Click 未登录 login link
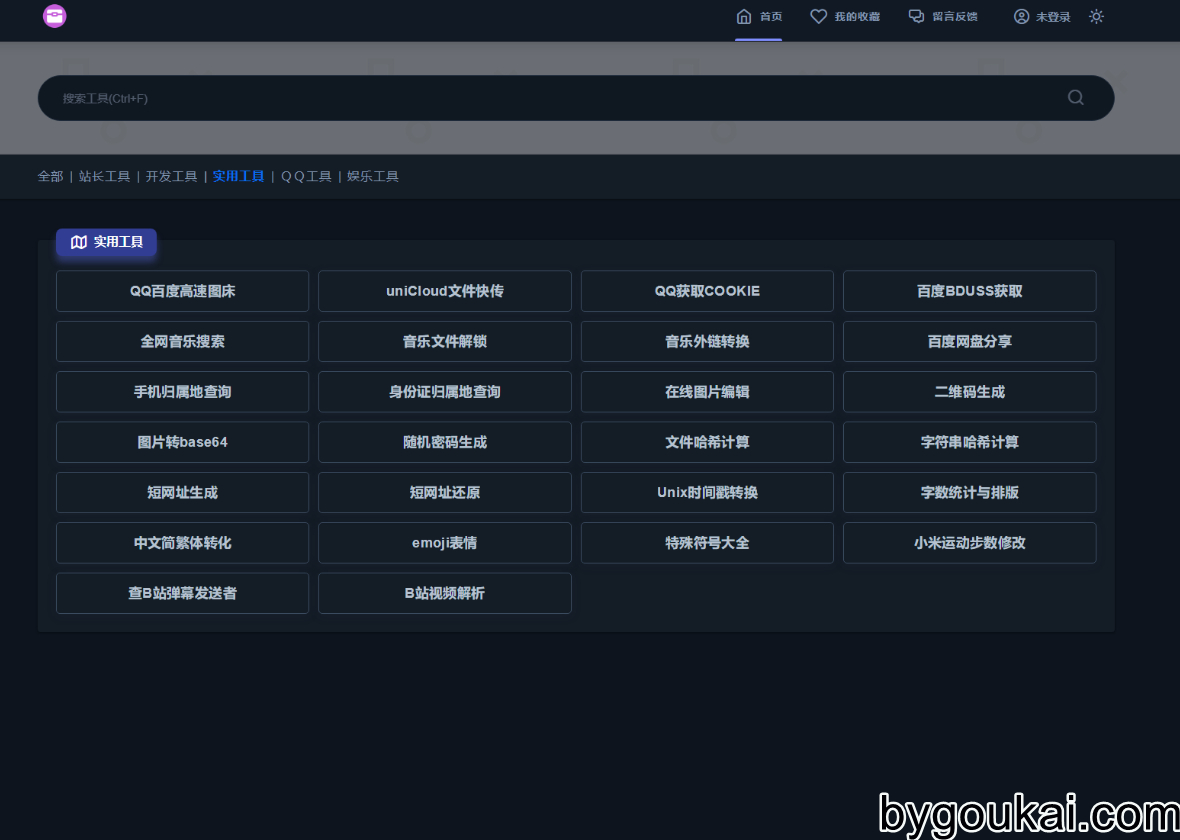The width and height of the screenshot is (1180, 840). click(x=1053, y=17)
